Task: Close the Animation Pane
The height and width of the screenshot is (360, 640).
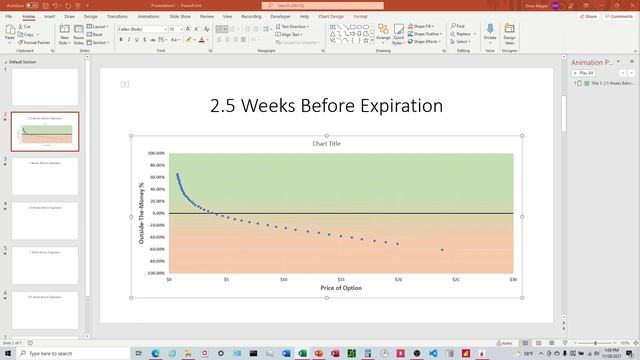Action: [631, 62]
